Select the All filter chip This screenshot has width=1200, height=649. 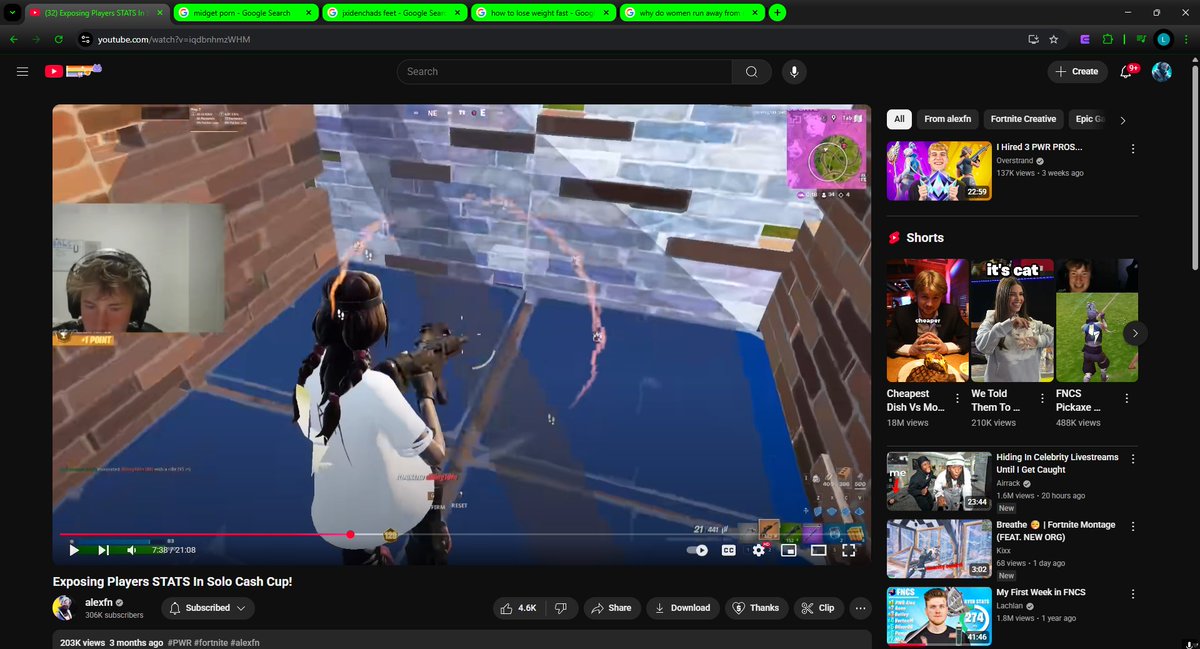[x=899, y=119]
